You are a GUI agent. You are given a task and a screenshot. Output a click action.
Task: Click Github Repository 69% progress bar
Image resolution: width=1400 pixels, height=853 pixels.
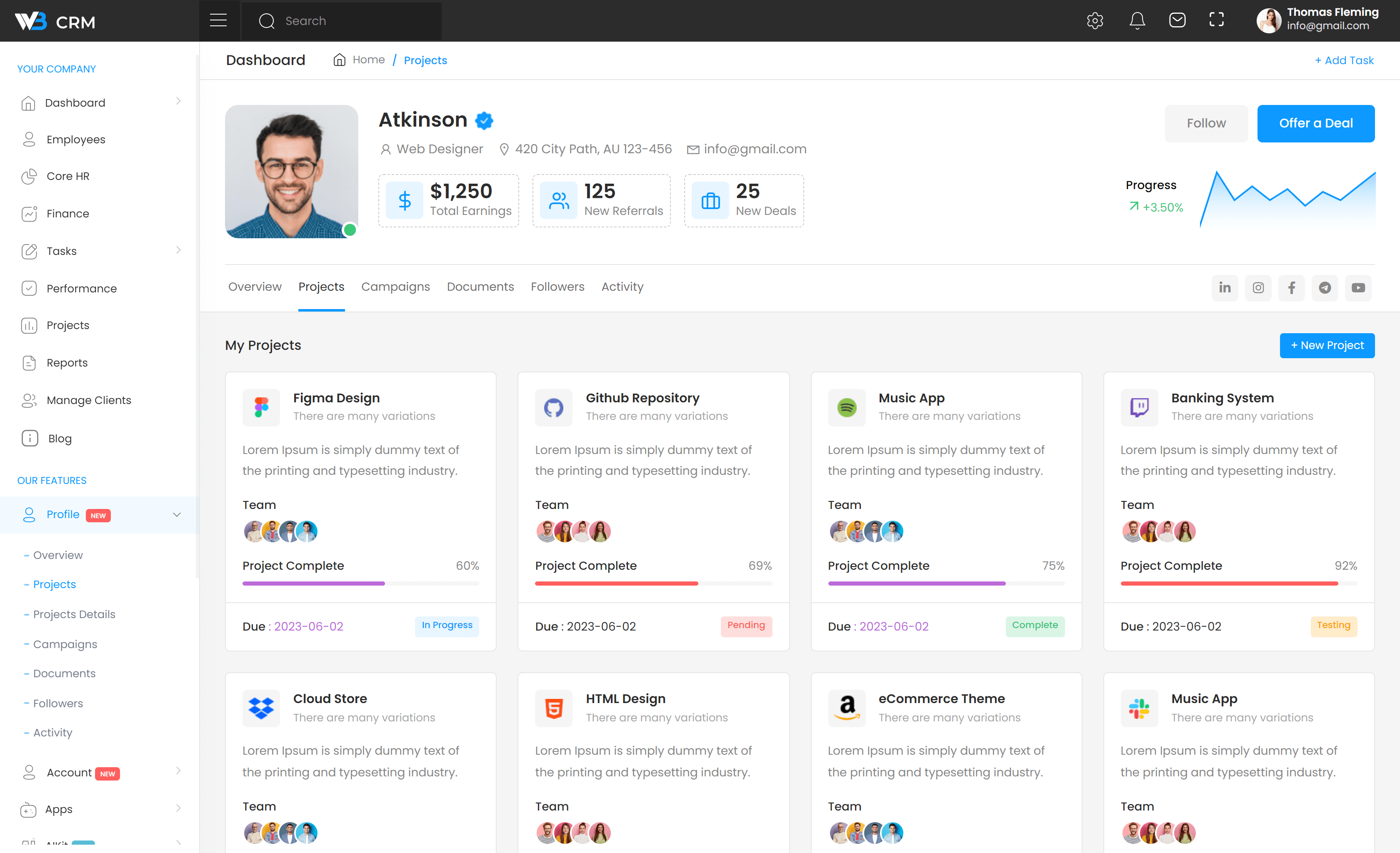pyautogui.click(x=653, y=583)
